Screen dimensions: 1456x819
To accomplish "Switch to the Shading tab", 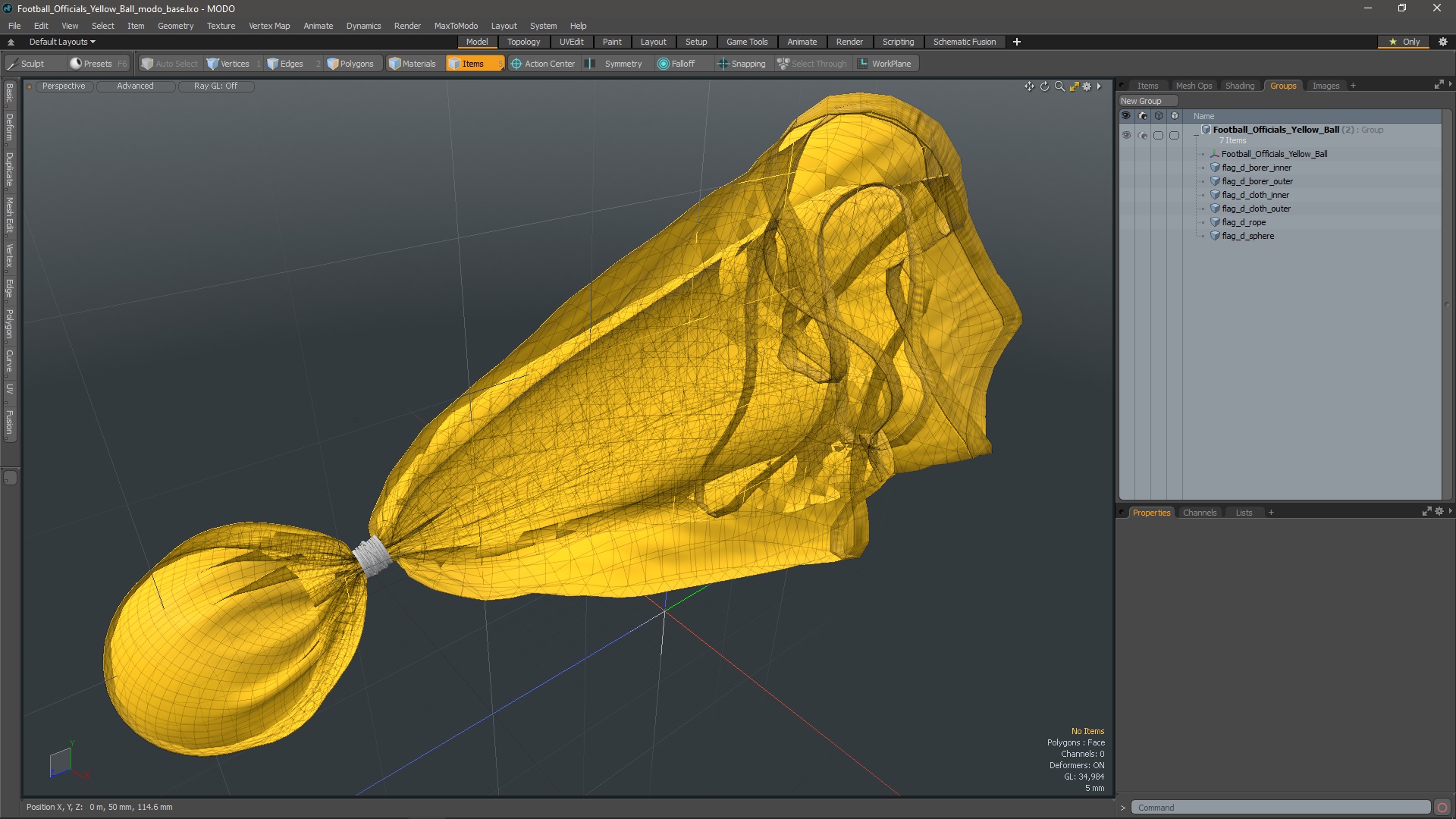I will [x=1239, y=86].
